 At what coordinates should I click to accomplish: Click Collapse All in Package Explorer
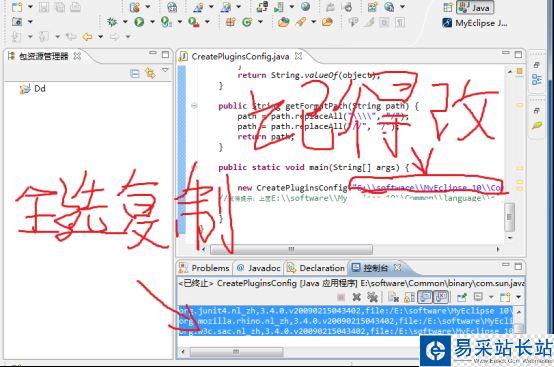pyautogui.click(x=135, y=73)
